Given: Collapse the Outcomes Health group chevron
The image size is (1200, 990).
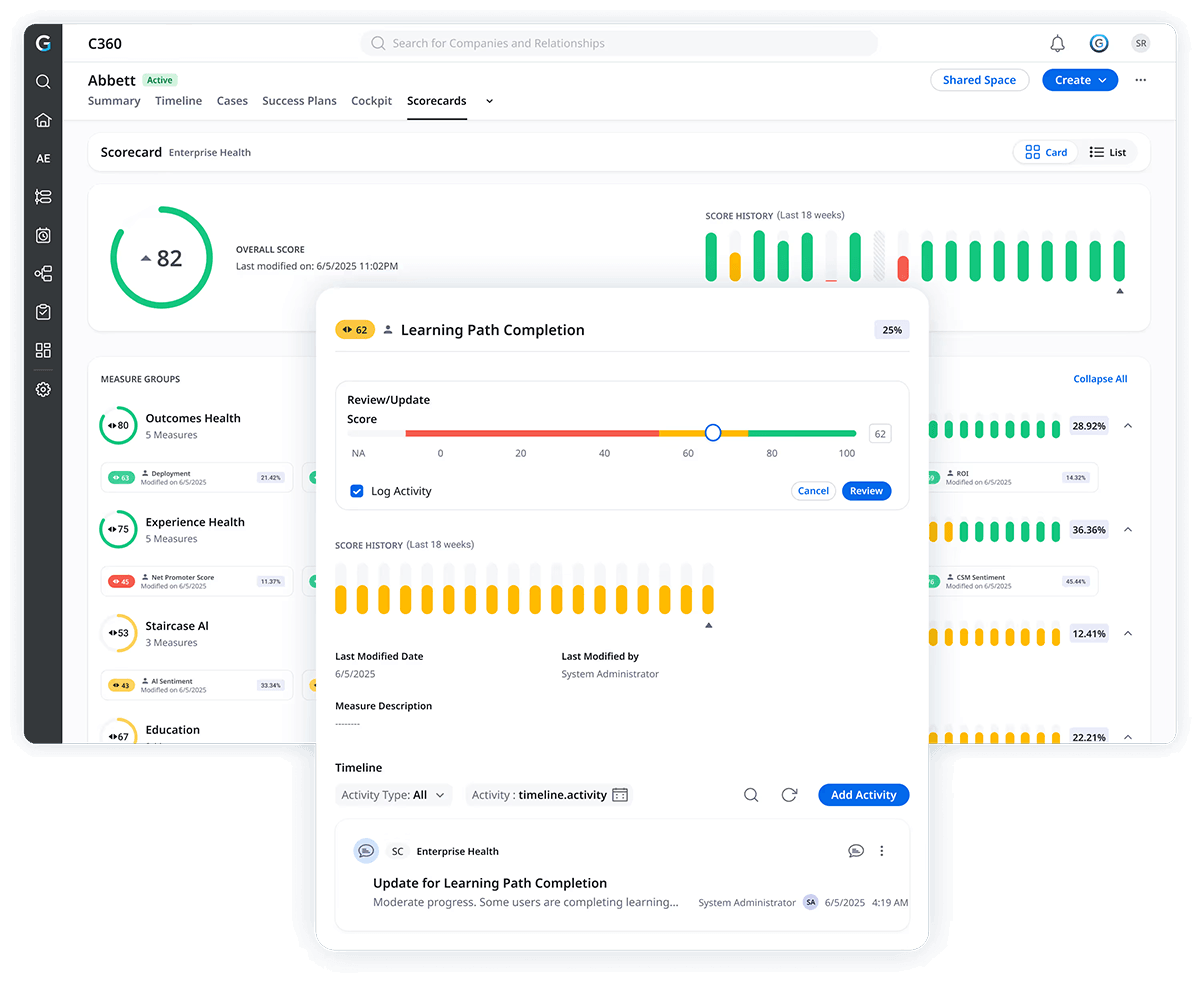Looking at the screenshot, I should pos(1128,426).
